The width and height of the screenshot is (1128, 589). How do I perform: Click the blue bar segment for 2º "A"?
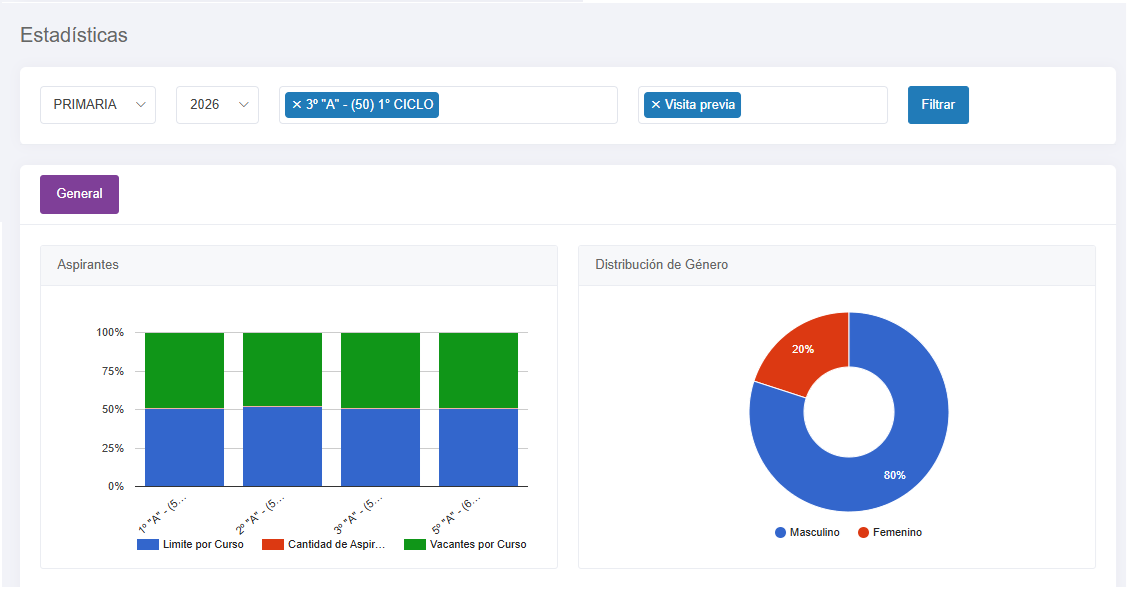[x=282, y=447]
